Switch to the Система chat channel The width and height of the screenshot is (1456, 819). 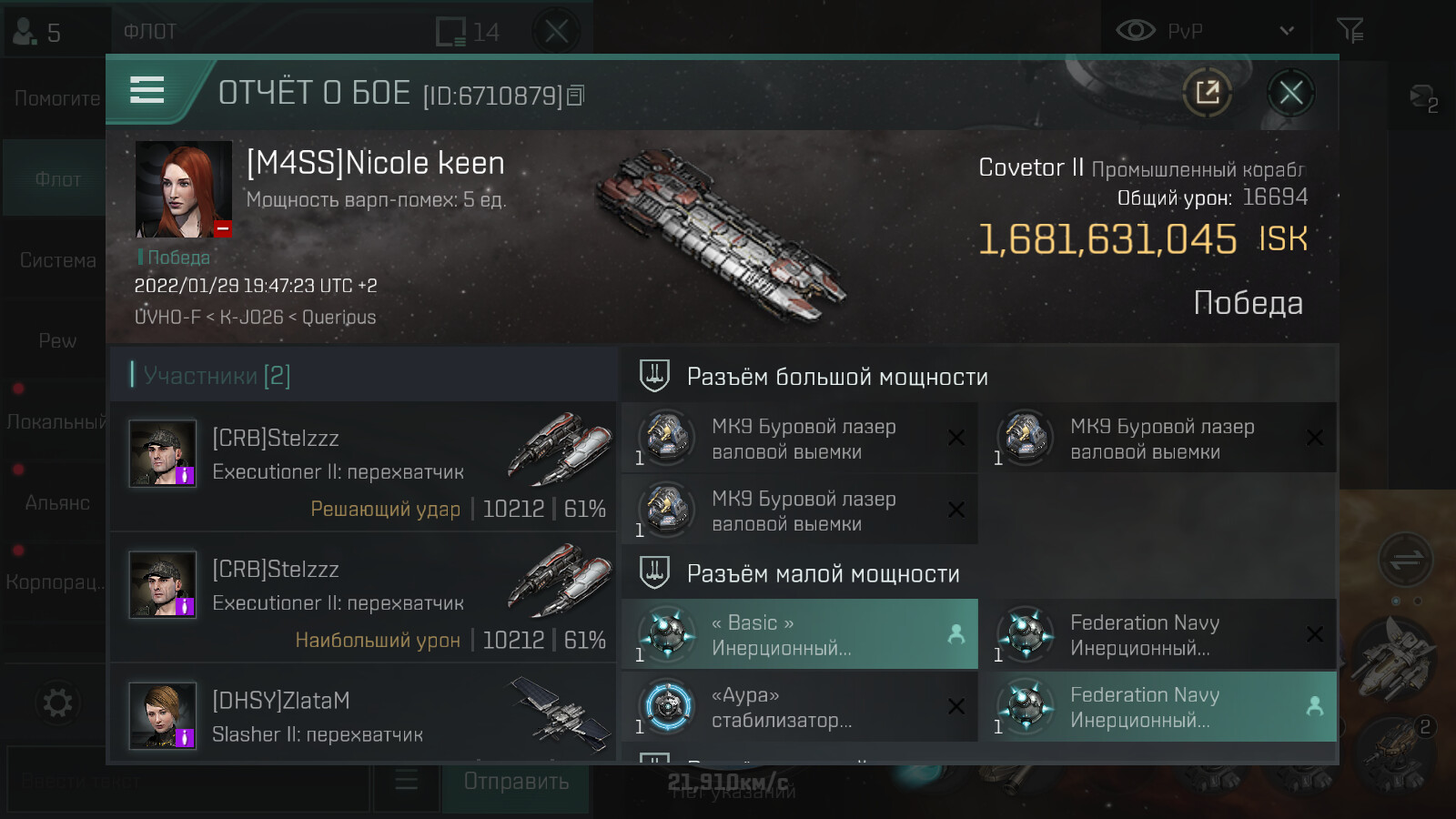click(x=57, y=260)
